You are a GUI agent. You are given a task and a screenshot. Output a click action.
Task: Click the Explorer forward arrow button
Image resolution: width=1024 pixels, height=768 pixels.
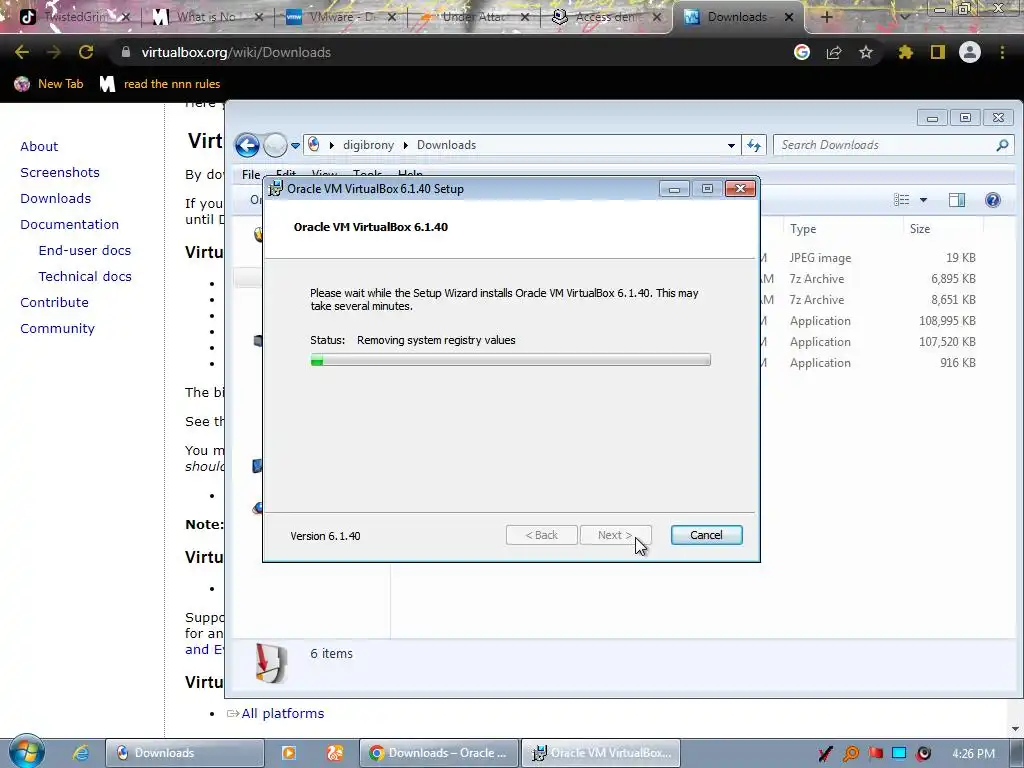(x=275, y=145)
